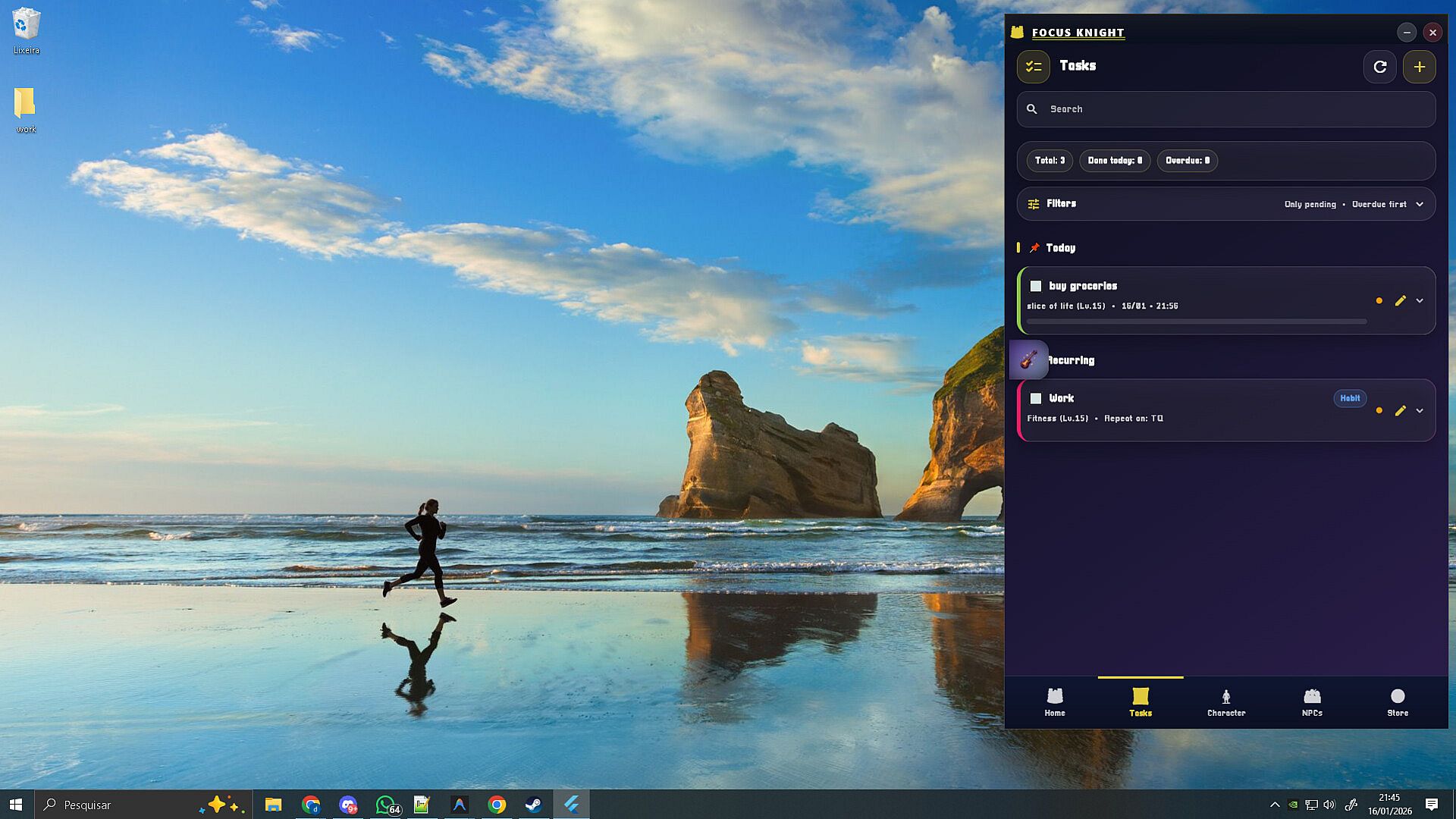
Task: Open Steam from the taskbar
Action: 533,805
